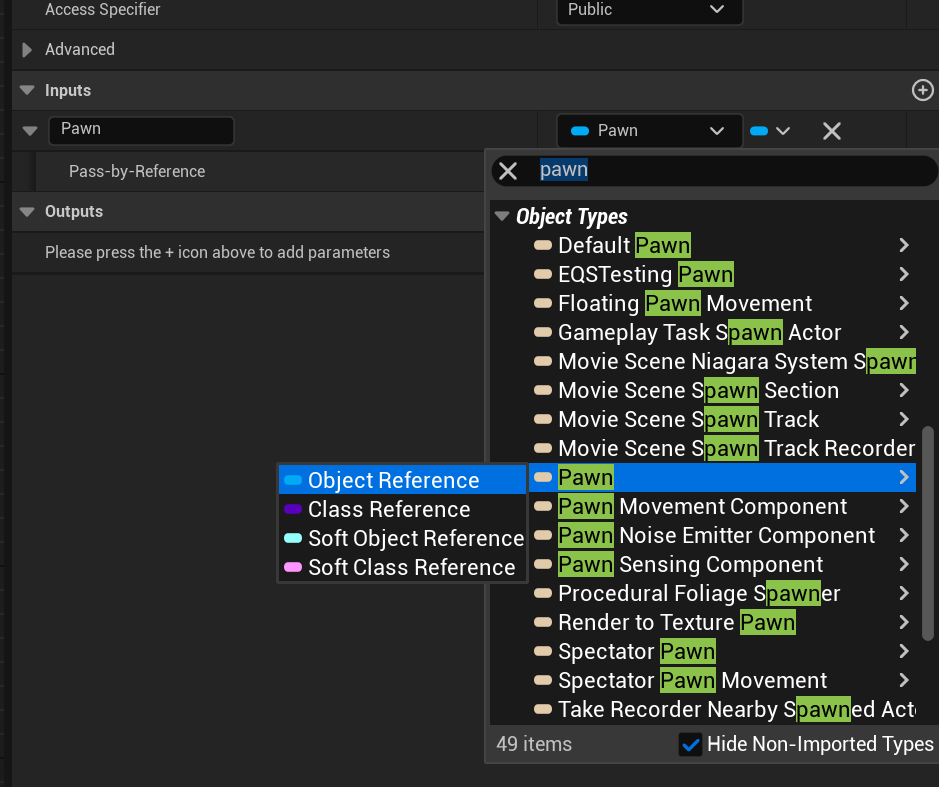Click the Soft Class Reference pink icon
939x787 pixels.
[293, 568]
